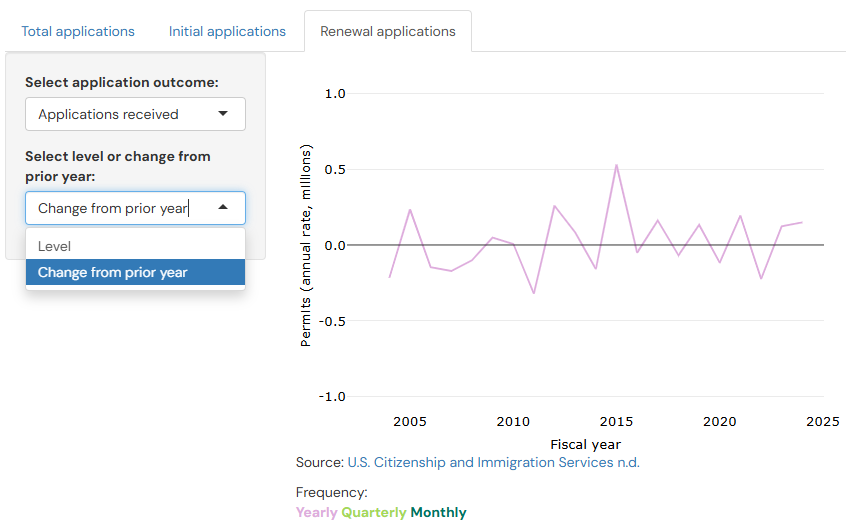Select the Renewal applications tab

coord(387,31)
